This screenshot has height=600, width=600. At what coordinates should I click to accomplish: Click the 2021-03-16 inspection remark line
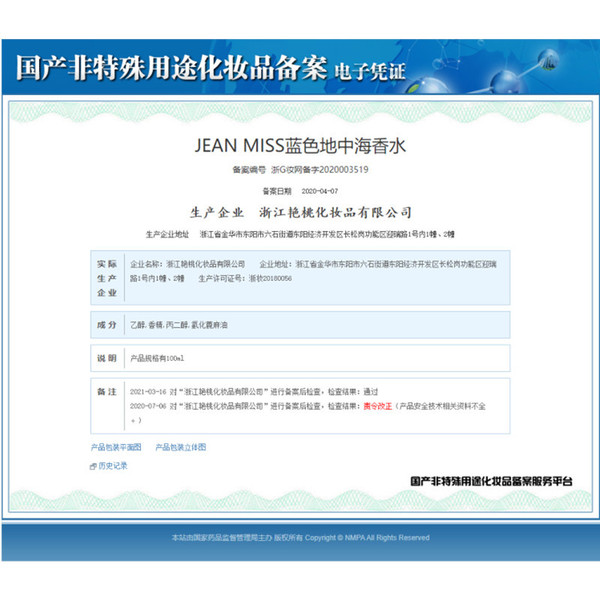(x=254, y=391)
